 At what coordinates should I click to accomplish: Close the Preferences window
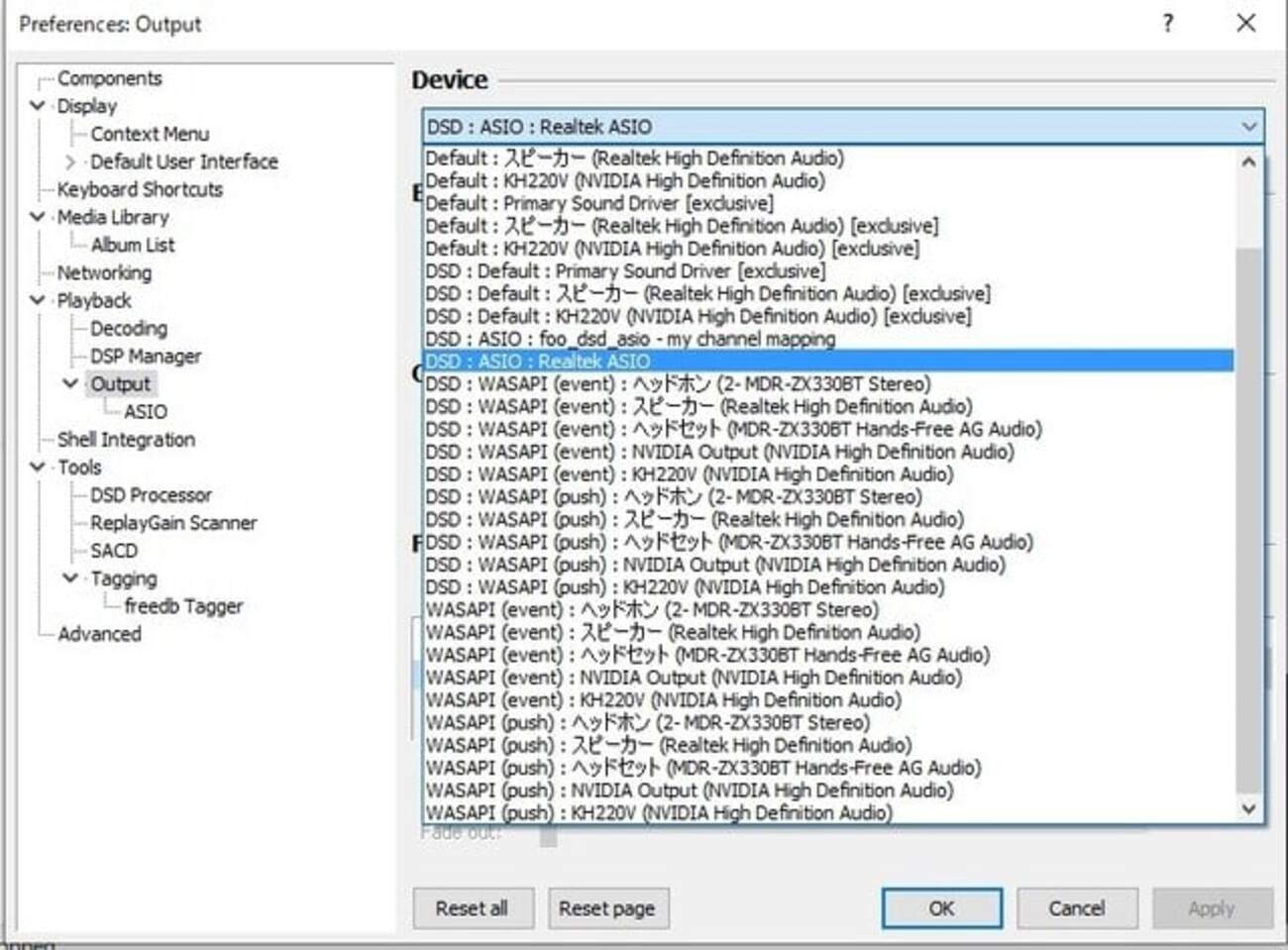pyautogui.click(x=1246, y=23)
